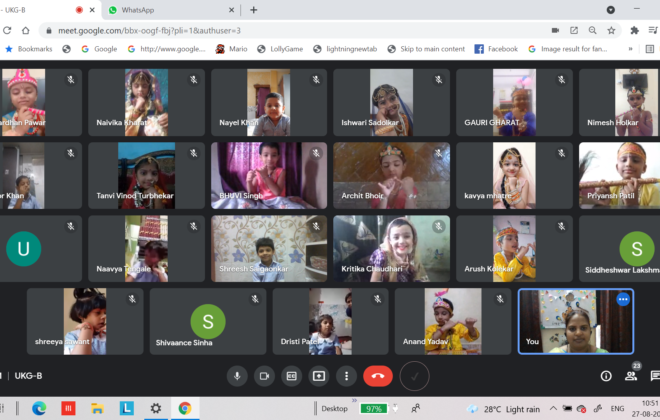Open the LollyGame bookmark

pyautogui.click(x=280, y=49)
